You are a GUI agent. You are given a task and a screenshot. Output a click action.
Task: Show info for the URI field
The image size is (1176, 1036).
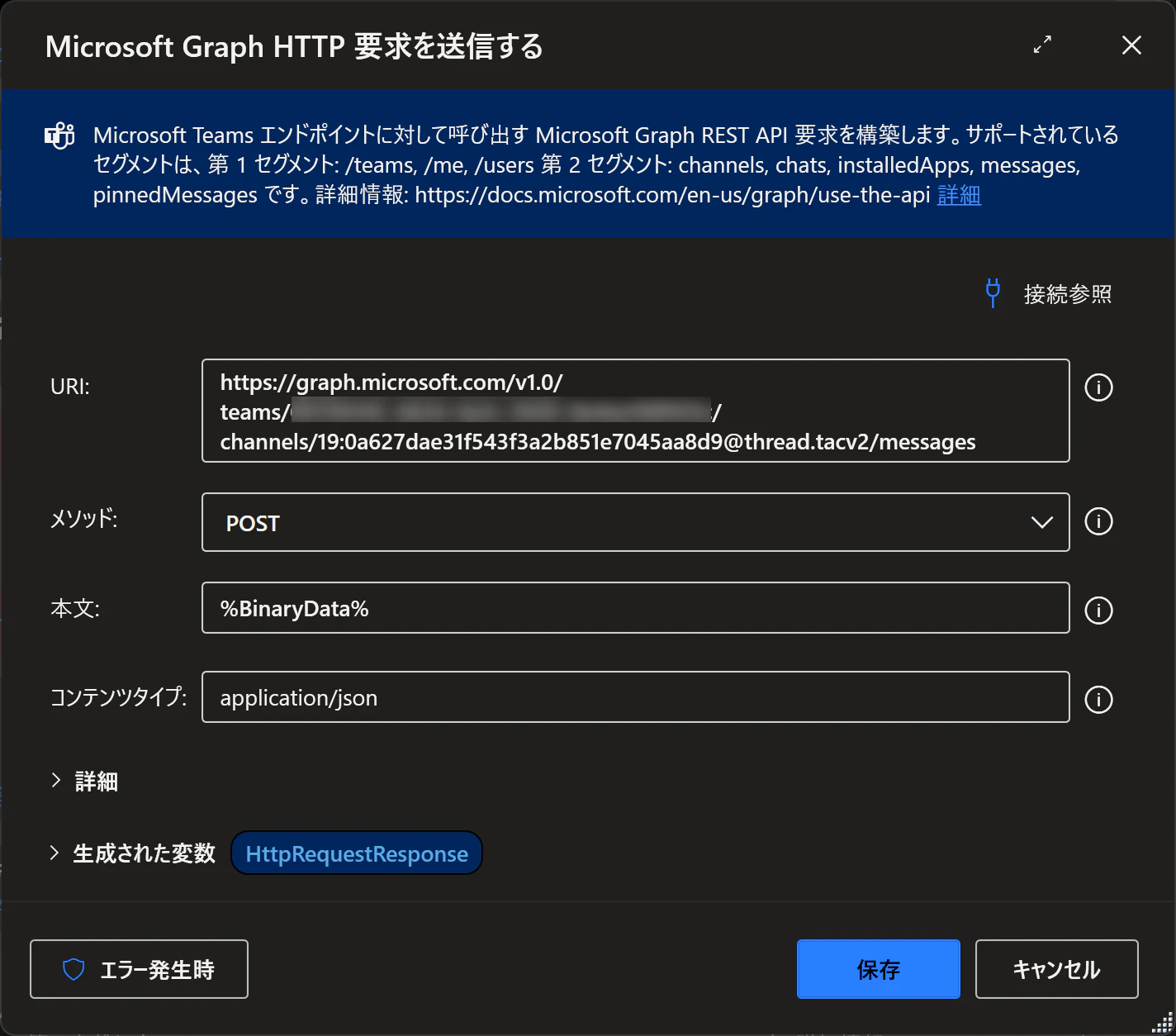click(x=1098, y=387)
